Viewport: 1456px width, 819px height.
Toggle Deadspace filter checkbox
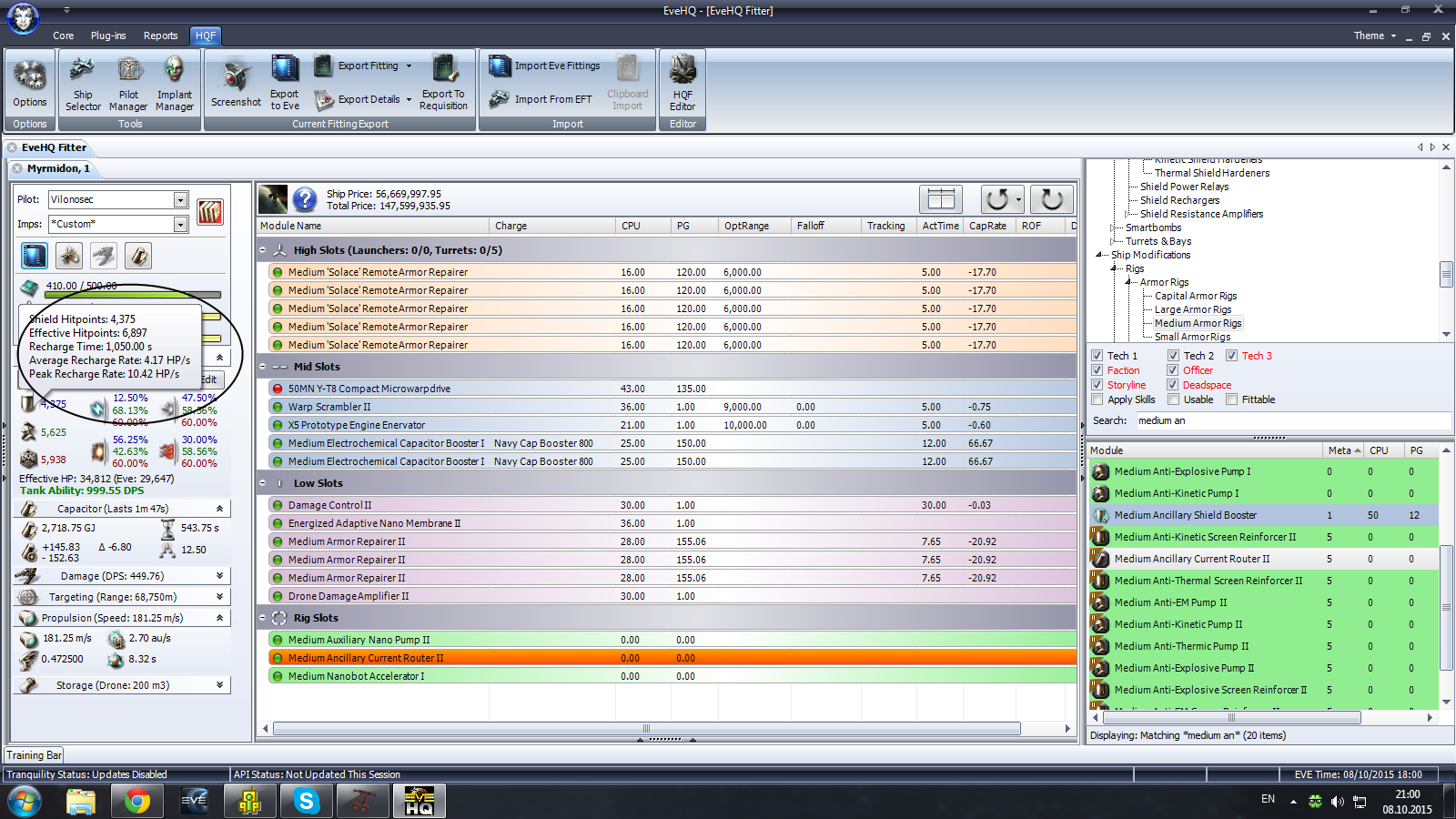click(1173, 385)
